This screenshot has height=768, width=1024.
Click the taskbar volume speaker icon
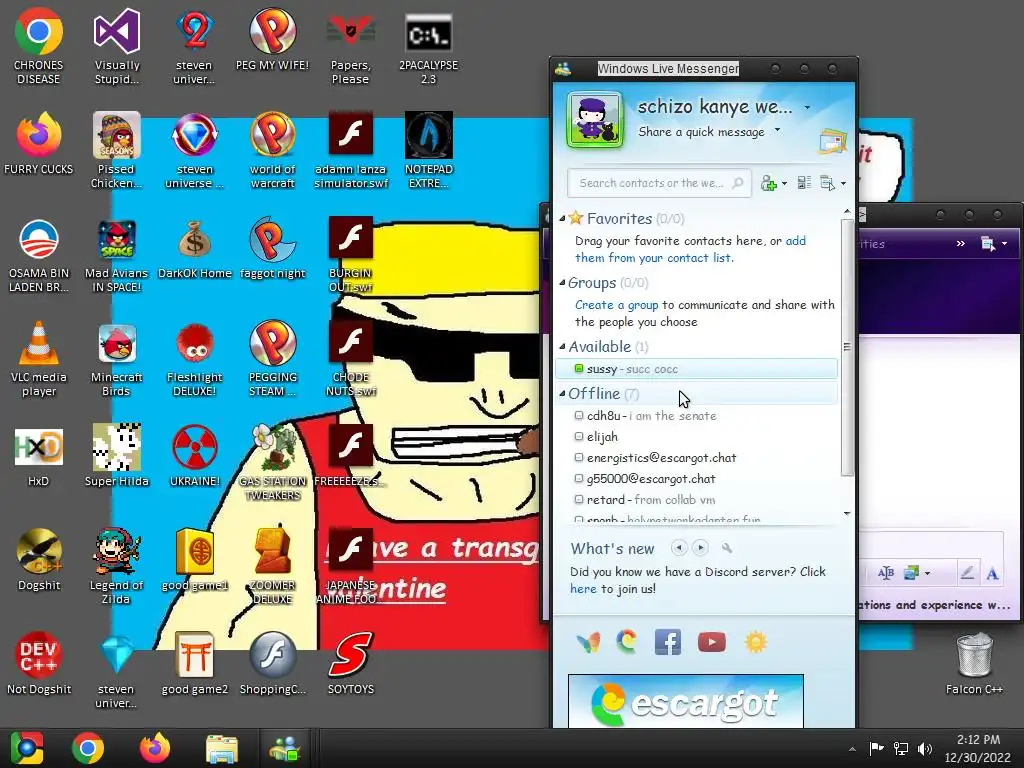(925, 749)
